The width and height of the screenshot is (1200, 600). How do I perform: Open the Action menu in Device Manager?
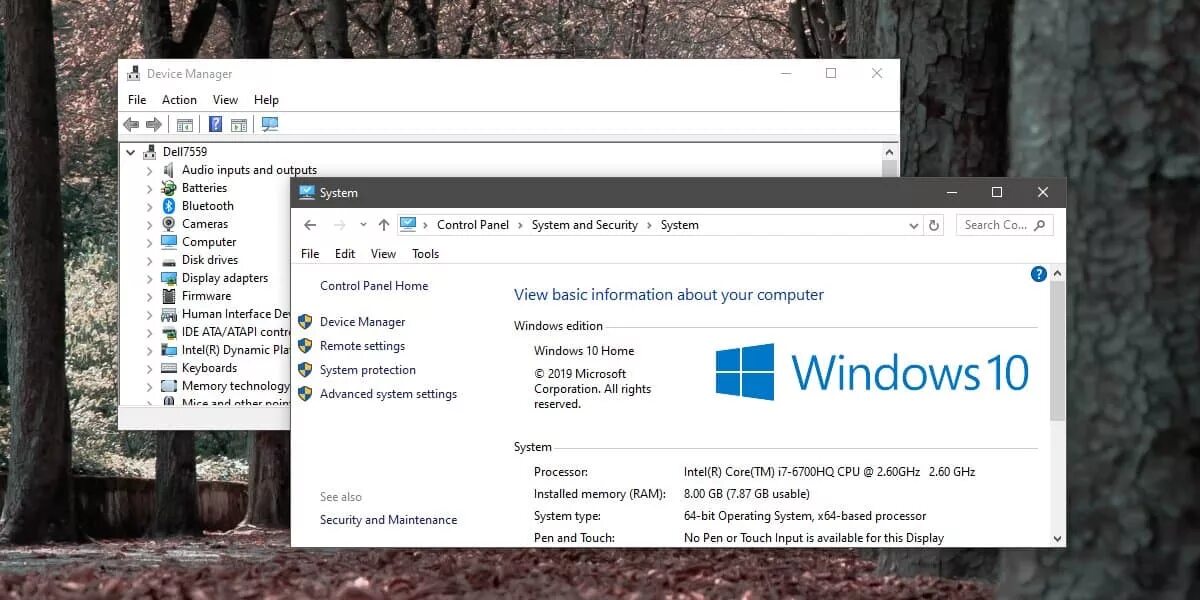179,100
